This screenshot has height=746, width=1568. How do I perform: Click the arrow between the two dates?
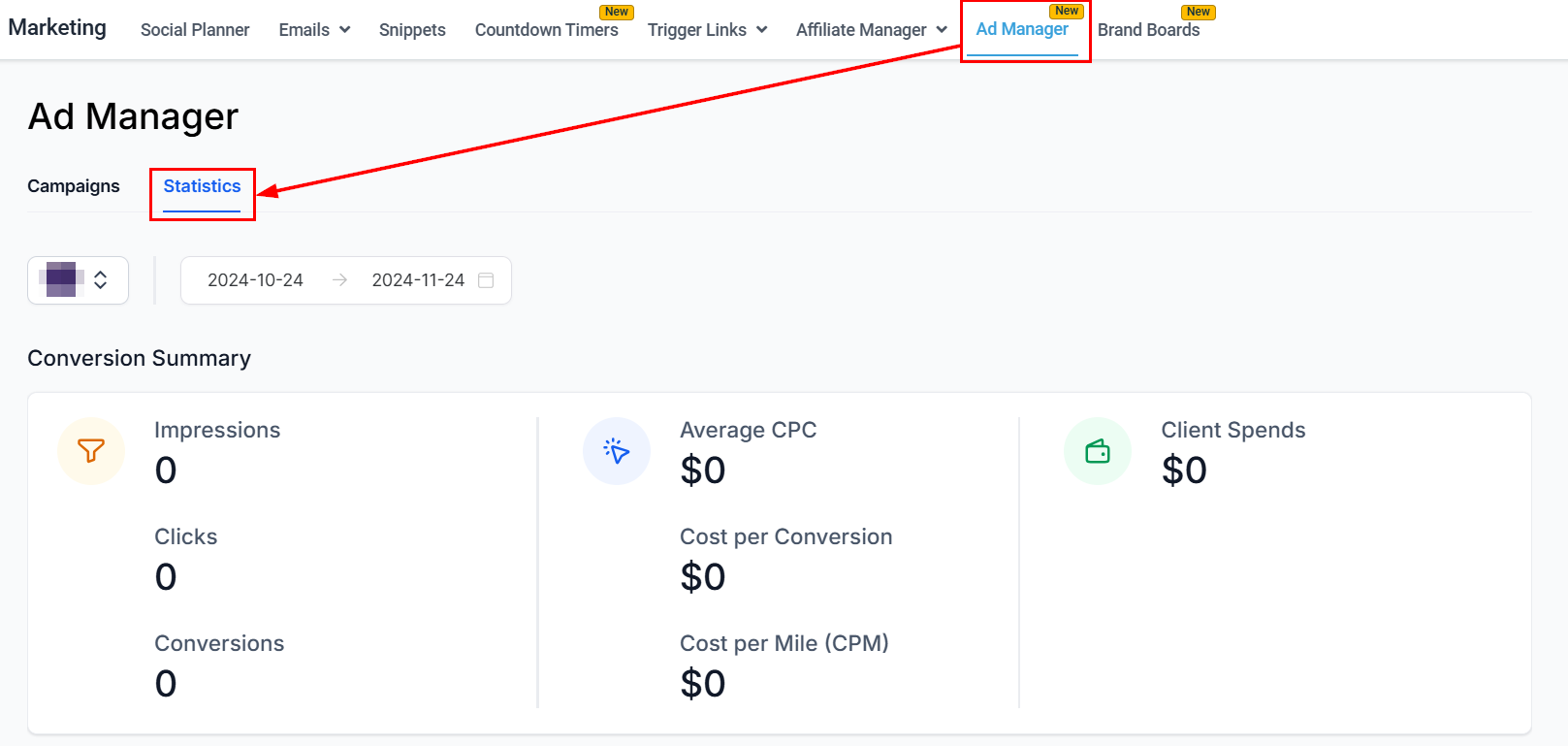click(339, 280)
